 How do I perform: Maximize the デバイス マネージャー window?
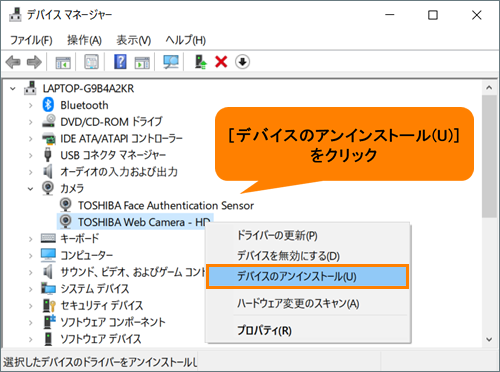[433, 15]
